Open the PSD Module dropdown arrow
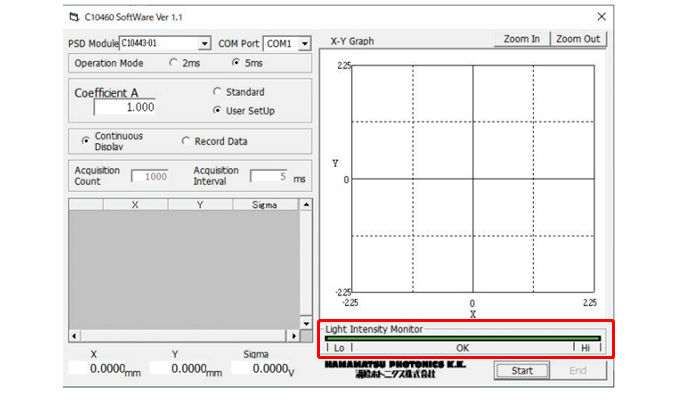 (204, 44)
